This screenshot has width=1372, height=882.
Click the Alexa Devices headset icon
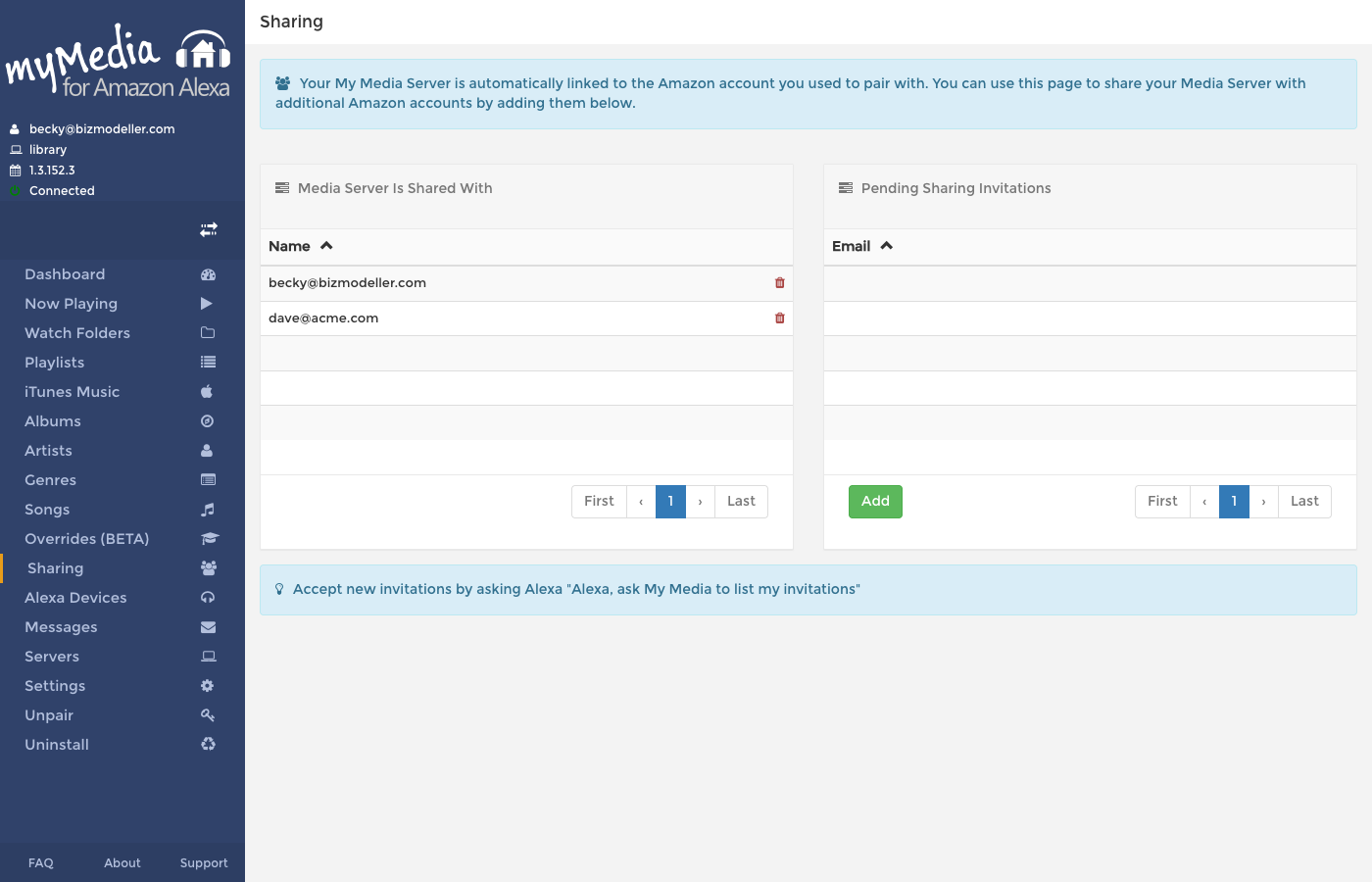pyautogui.click(x=208, y=598)
